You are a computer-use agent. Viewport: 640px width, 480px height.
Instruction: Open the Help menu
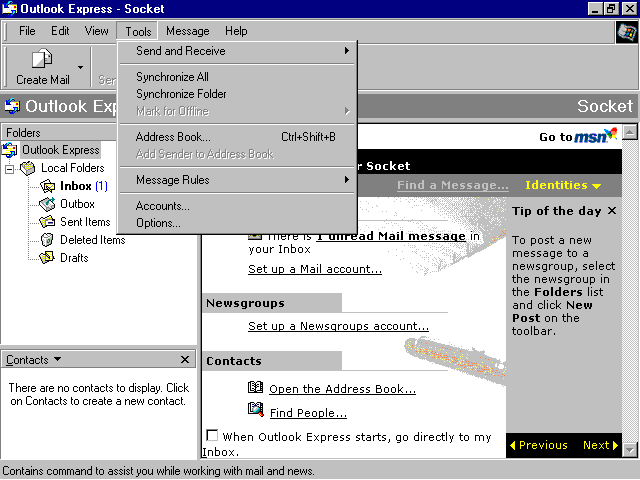click(x=236, y=31)
